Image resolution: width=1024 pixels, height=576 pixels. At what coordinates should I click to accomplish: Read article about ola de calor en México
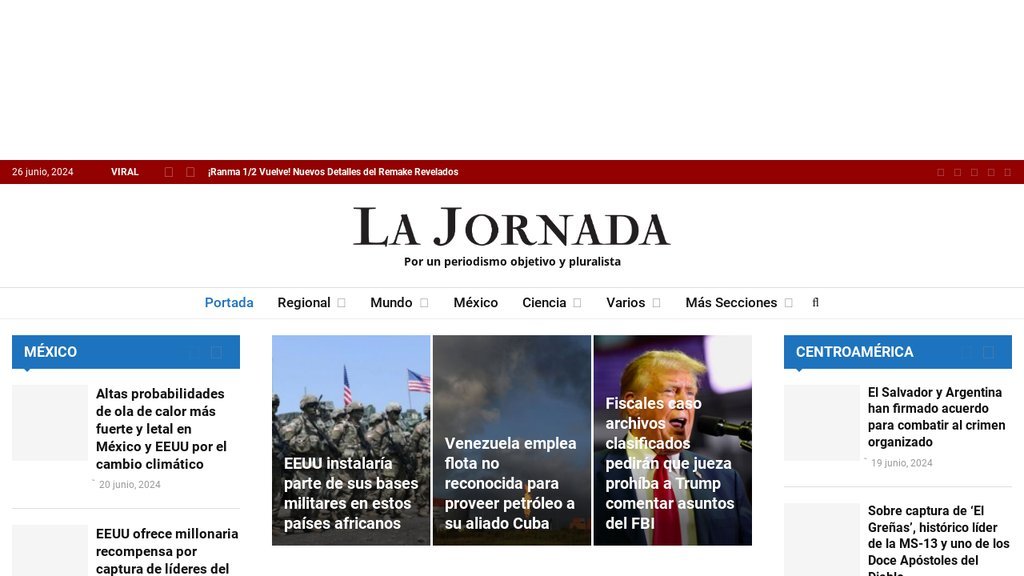point(161,428)
